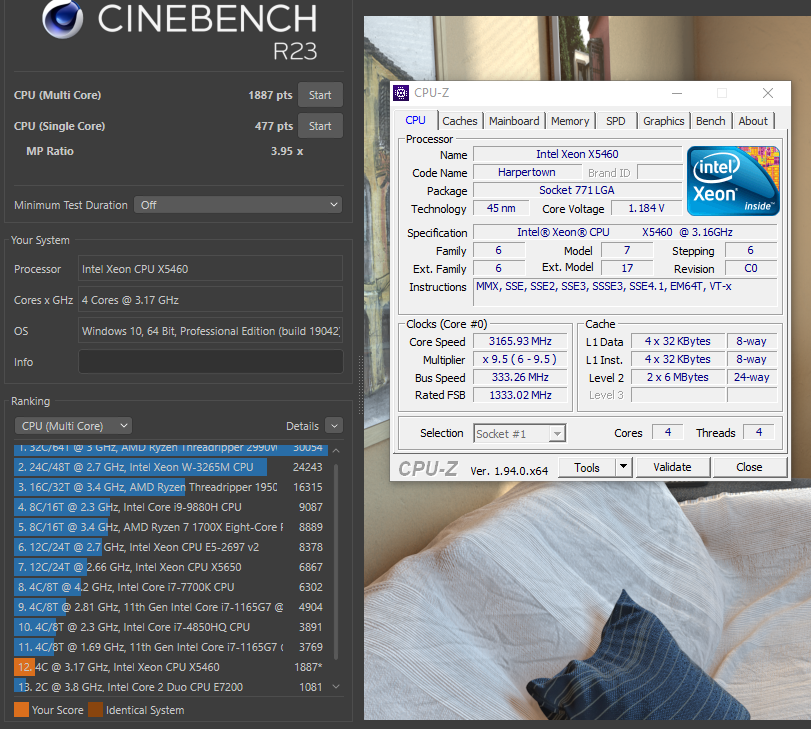811x729 pixels.
Task: Click the OS field Windows 10 text
Action: click(x=211, y=331)
